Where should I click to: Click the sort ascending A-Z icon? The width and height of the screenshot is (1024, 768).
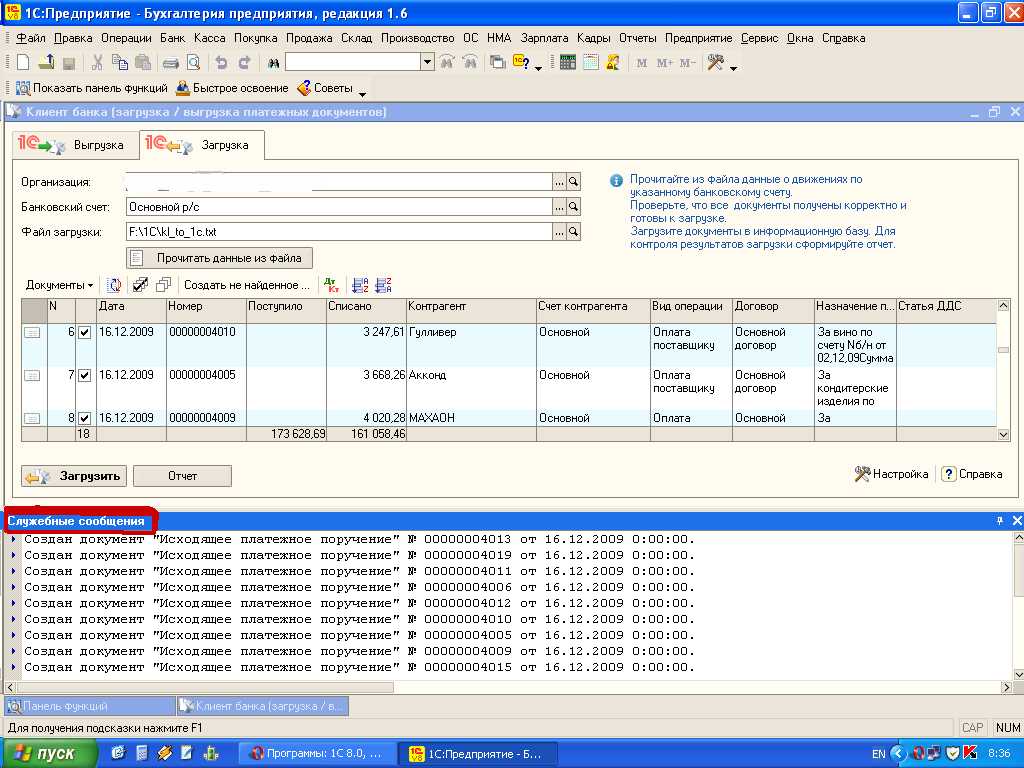tap(360, 285)
